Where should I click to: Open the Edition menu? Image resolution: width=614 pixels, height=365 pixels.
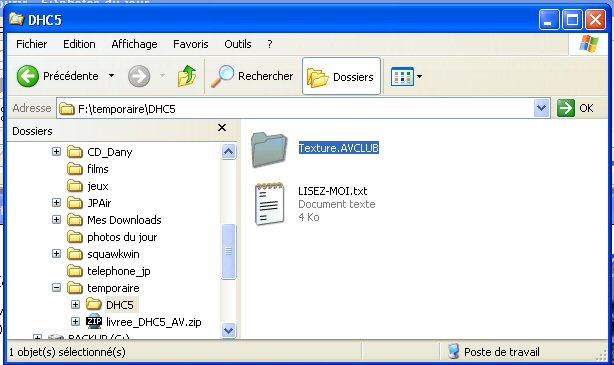tap(79, 44)
